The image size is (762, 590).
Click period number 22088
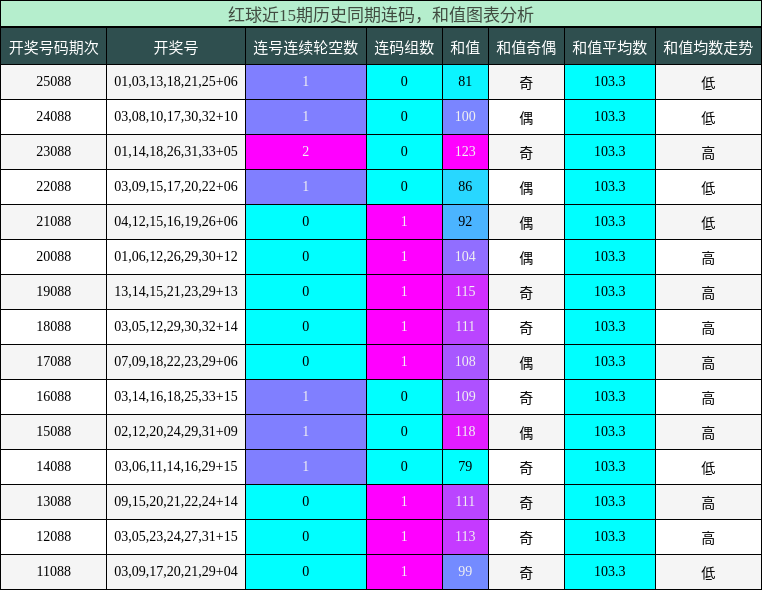pyautogui.click(x=53, y=187)
